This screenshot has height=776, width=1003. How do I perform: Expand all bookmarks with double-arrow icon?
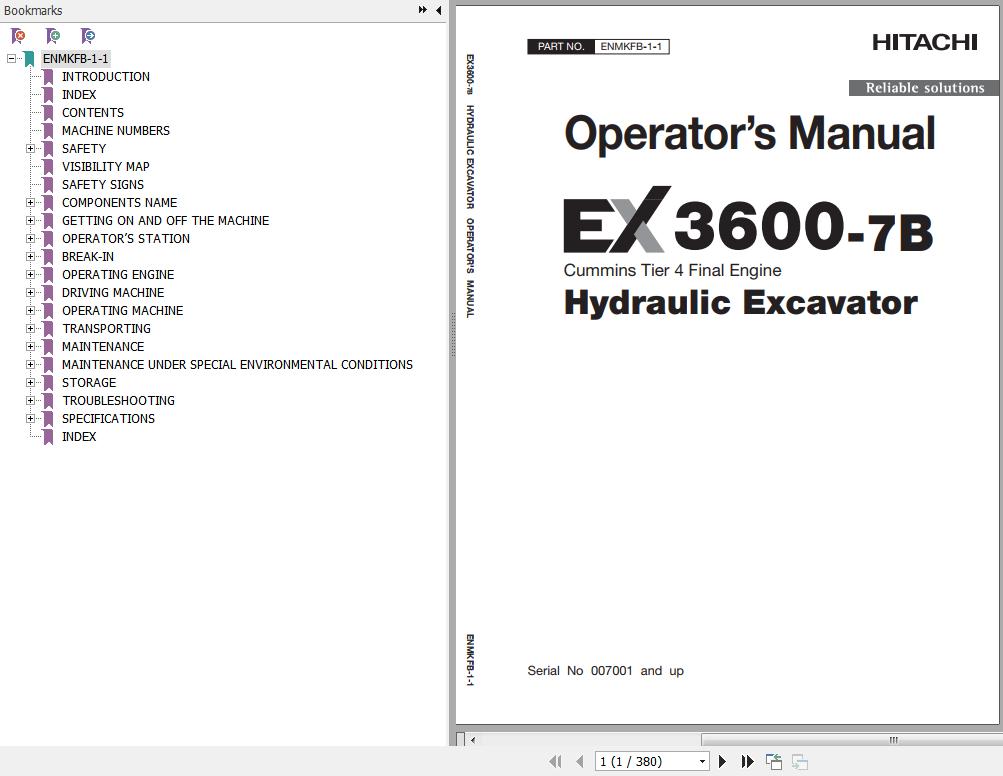(x=423, y=10)
